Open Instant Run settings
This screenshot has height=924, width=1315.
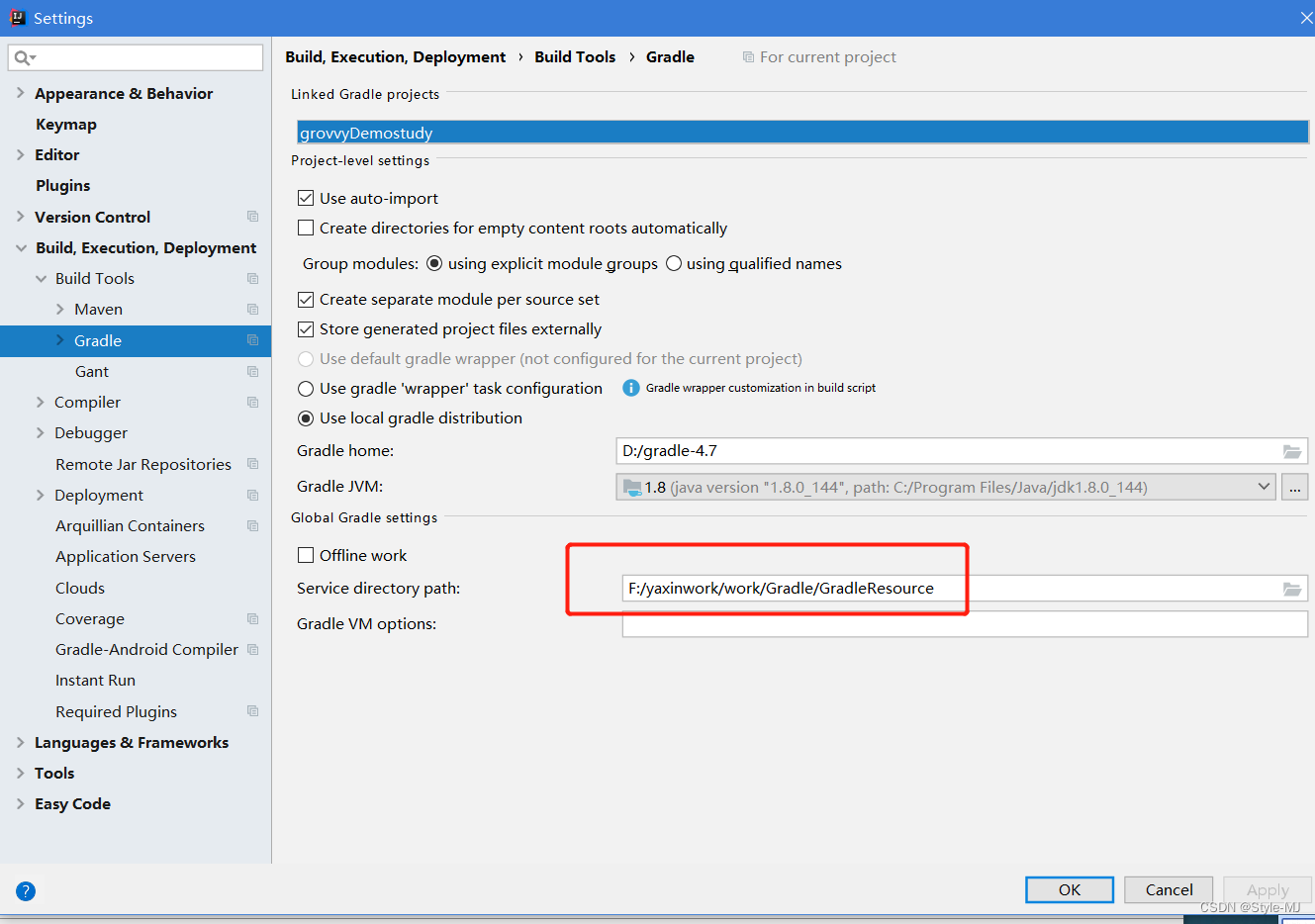pyautogui.click(x=95, y=680)
